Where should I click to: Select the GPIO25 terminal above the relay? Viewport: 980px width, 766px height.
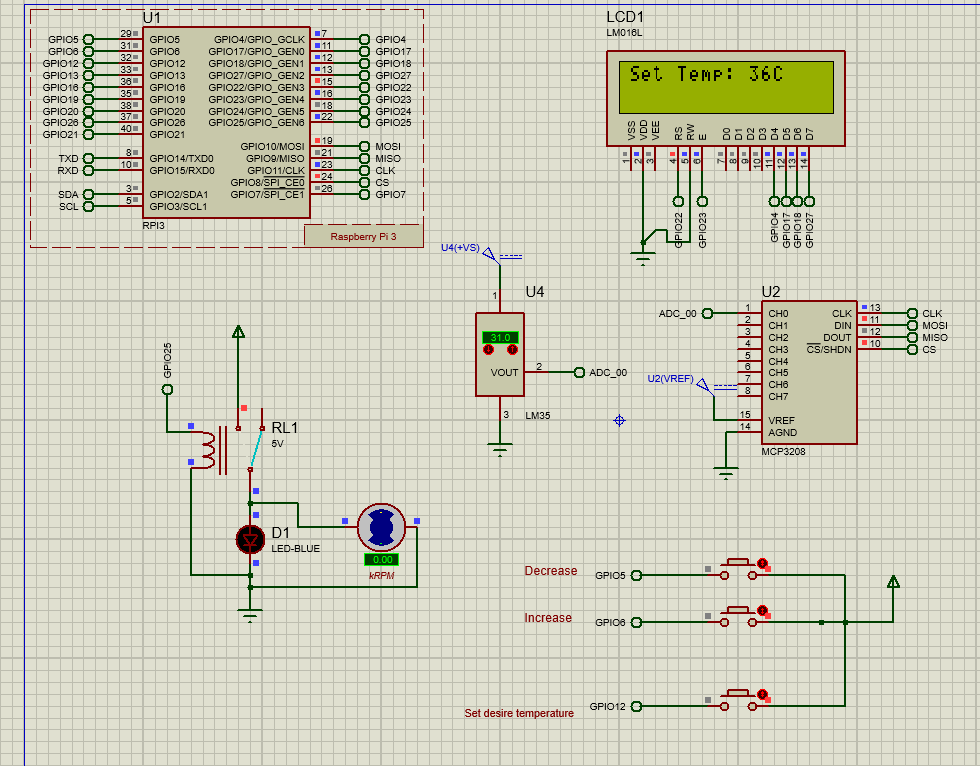click(167, 389)
